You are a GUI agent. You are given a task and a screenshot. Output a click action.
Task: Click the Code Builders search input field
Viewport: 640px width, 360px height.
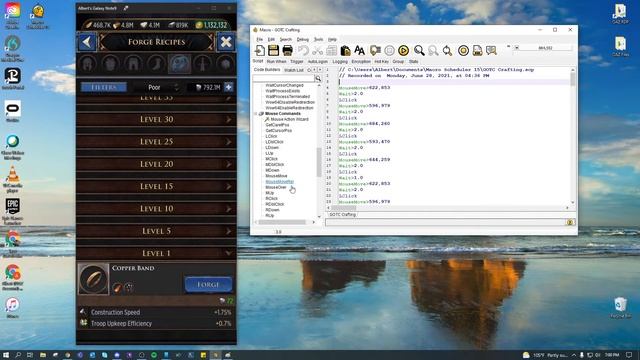(284, 78)
